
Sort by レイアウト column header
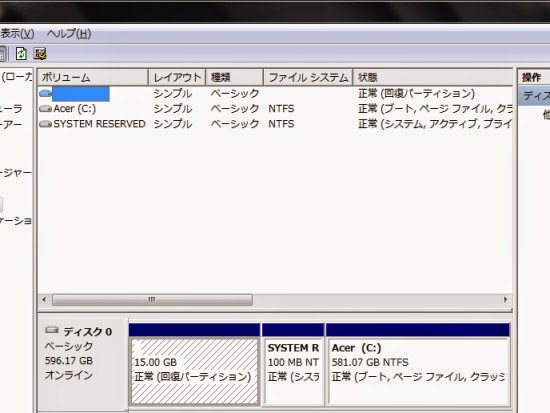[177, 77]
